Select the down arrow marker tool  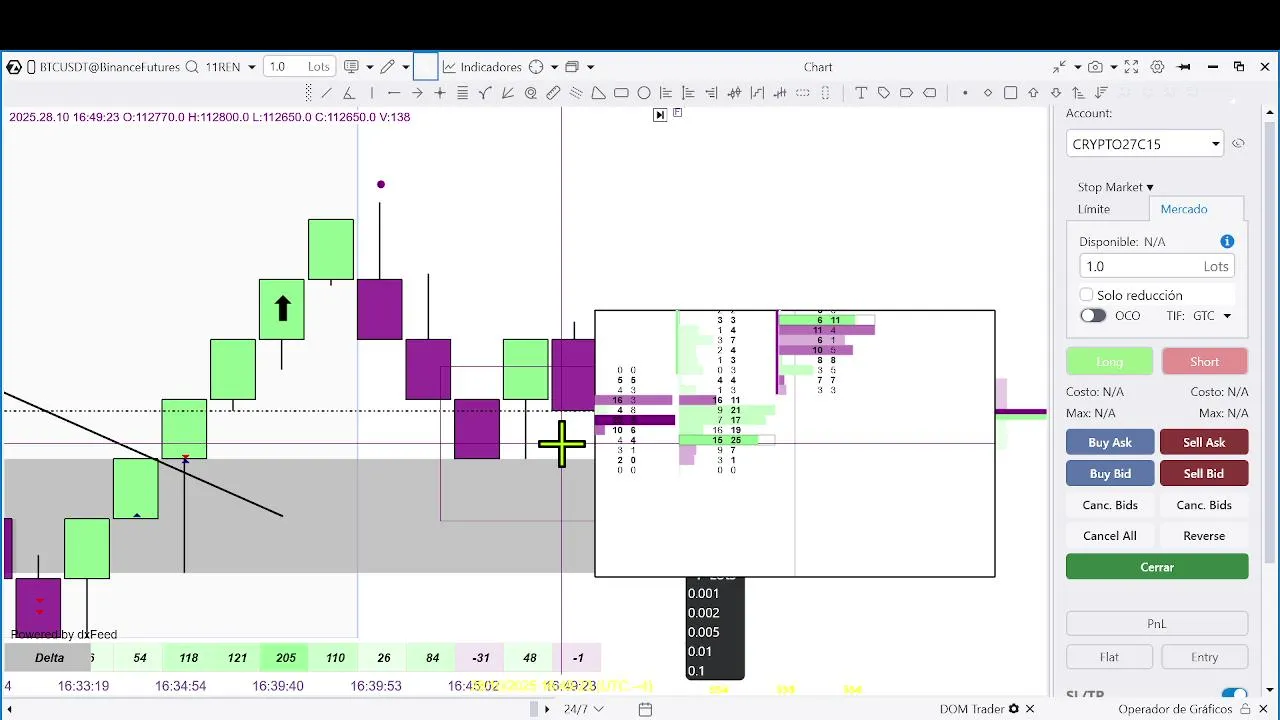(1056, 93)
